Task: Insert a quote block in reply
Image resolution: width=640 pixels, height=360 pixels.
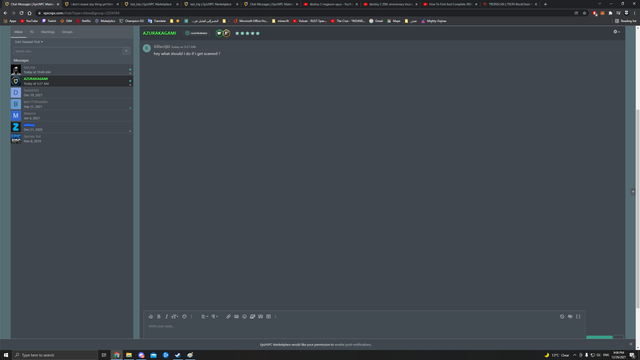Action: tap(260, 316)
